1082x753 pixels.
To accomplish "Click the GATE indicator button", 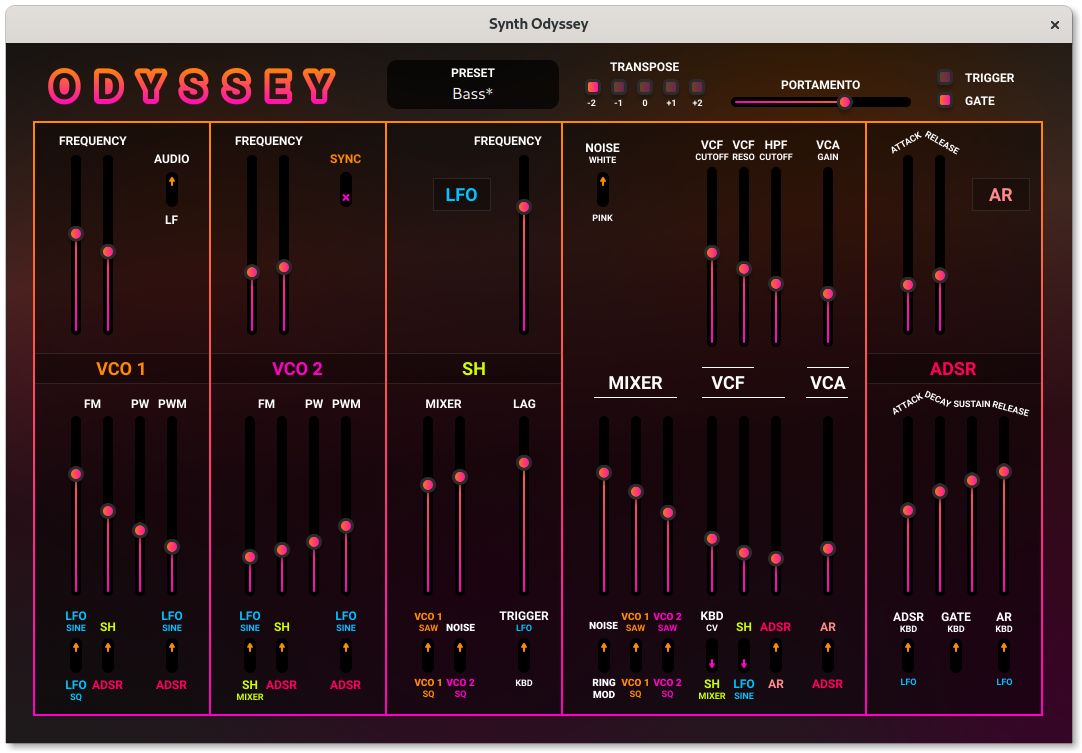I will (x=945, y=101).
